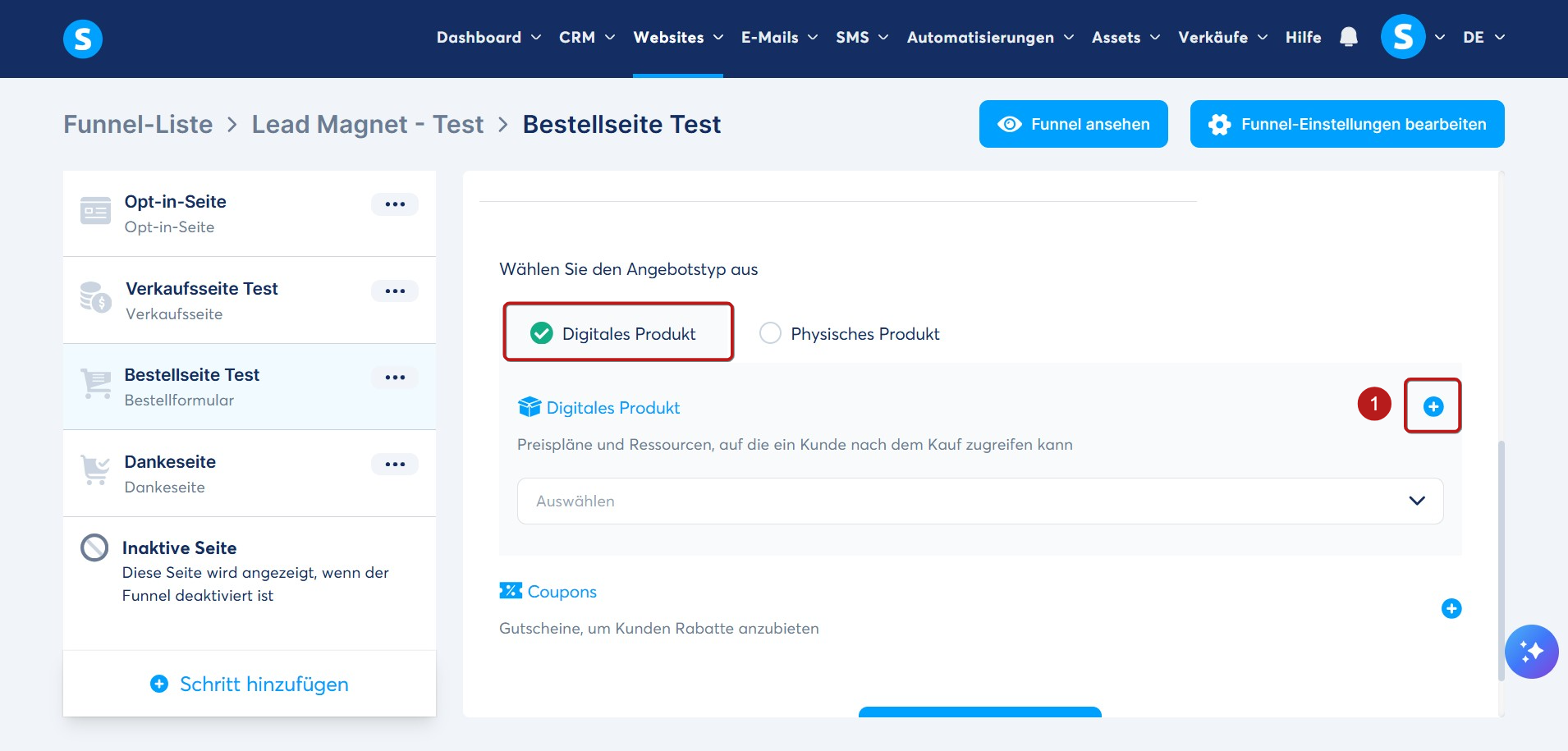Viewport: 1568px width, 751px height.
Task: Select the Digitales Produkt offer type
Action: click(x=617, y=332)
